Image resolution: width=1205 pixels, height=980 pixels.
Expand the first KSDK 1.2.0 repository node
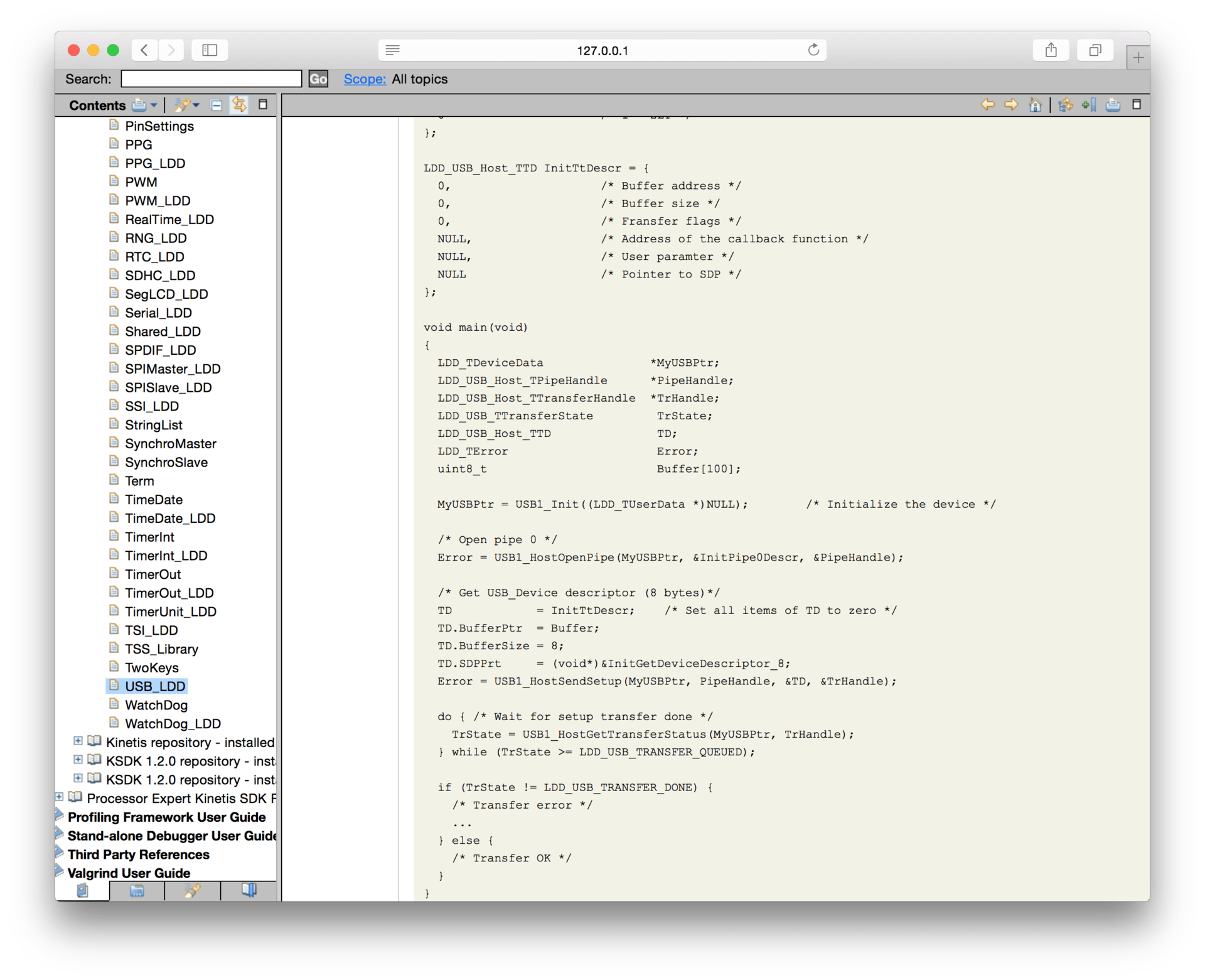[78, 760]
